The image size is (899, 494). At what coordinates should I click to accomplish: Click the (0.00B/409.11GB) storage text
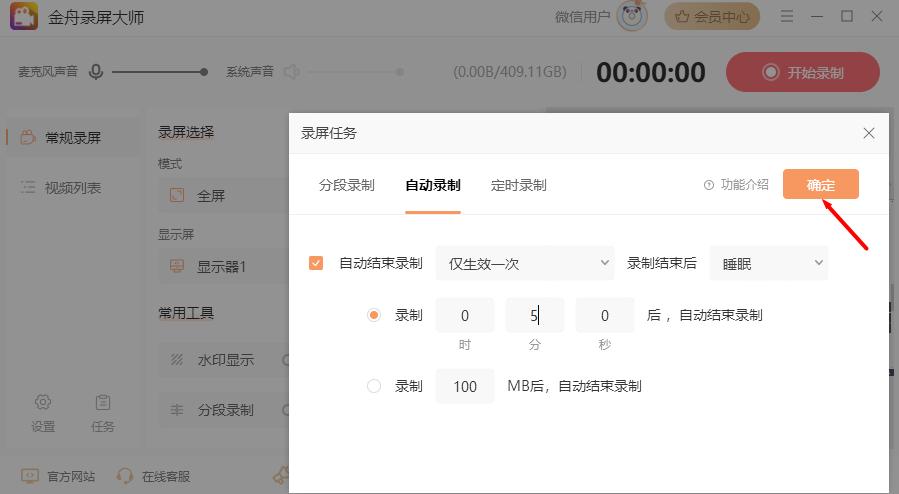coord(510,72)
